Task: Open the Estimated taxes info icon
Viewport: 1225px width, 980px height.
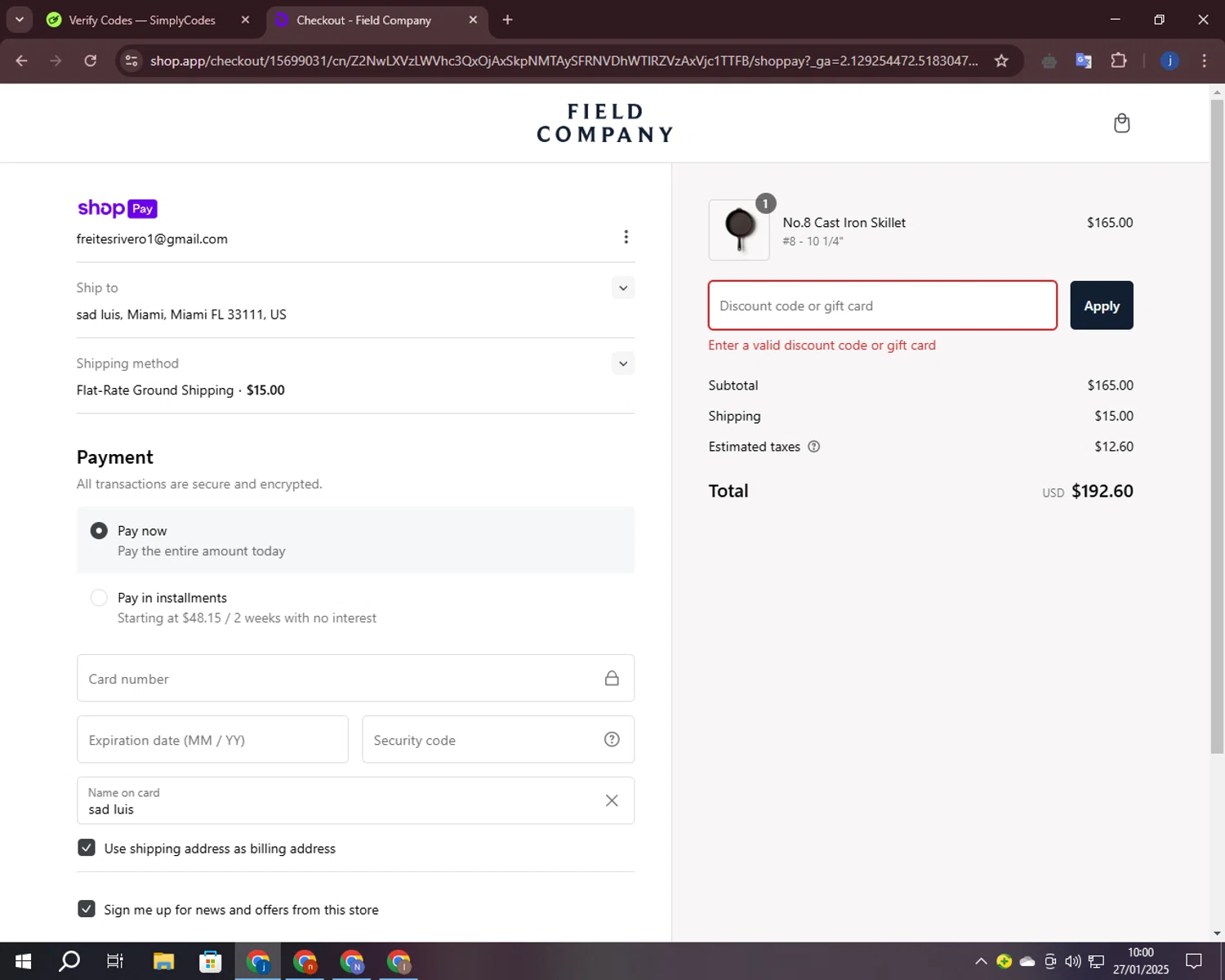Action: coord(813,447)
